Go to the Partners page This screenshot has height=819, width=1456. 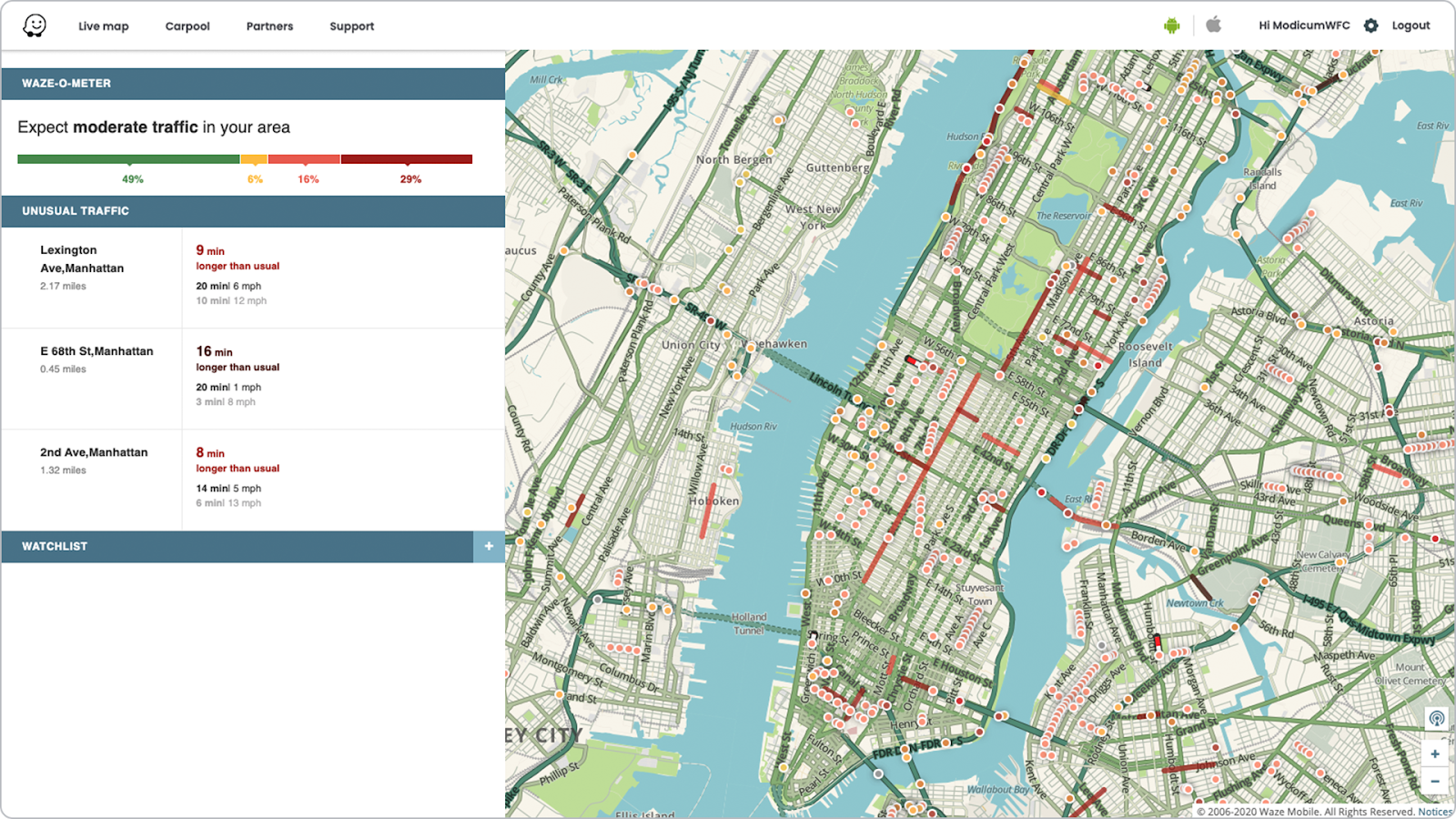(269, 26)
